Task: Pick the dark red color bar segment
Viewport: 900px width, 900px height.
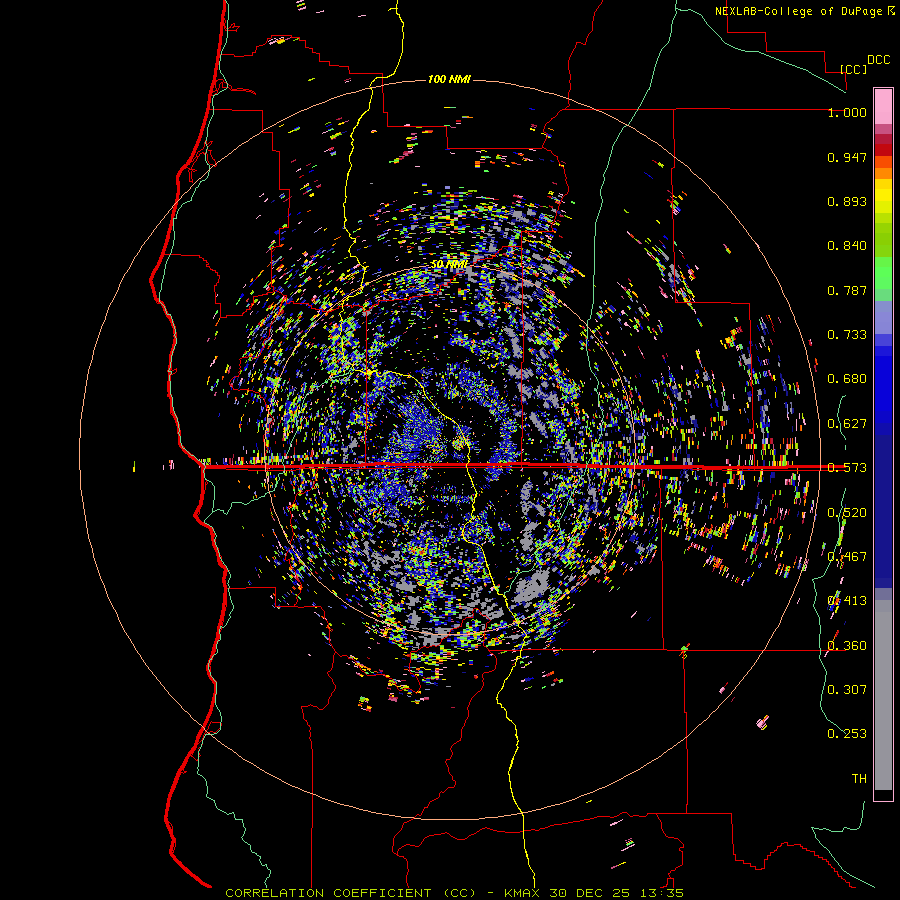Action: coord(883,150)
